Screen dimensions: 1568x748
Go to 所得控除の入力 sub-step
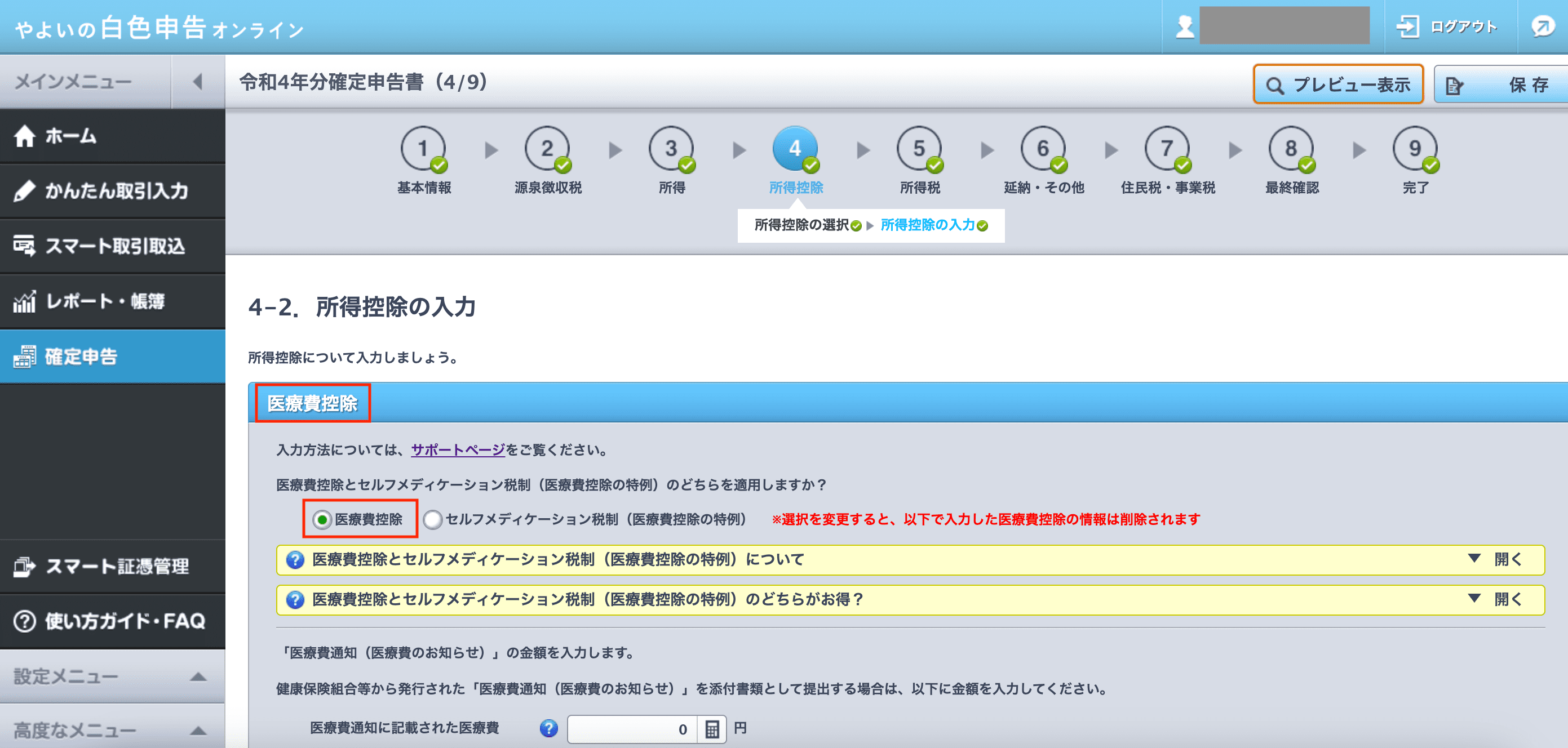pyautogui.click(x=927, y=225)
